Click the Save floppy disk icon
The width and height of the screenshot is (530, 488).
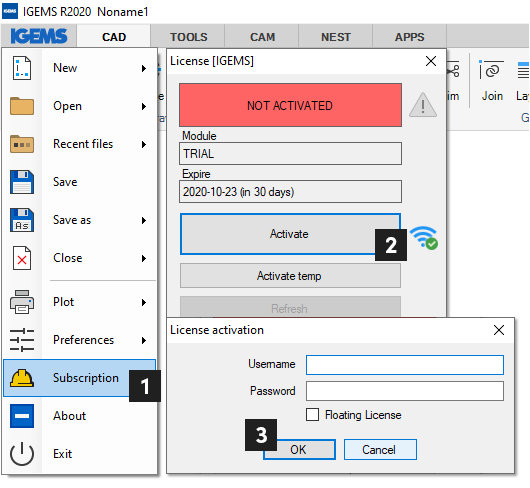click(x=22, y=182)
